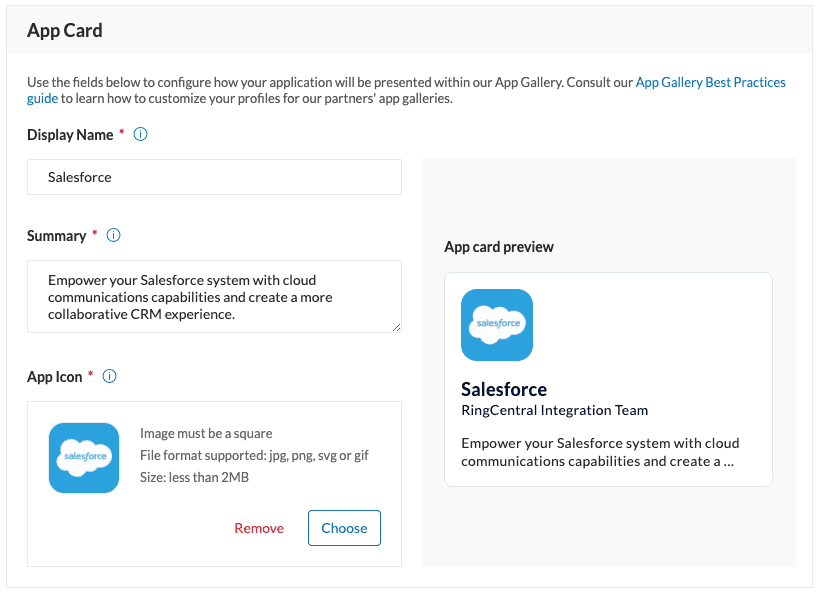Click RingCentral Integration Team text in preview
The height and width of the screenshot is (595, 820).
[x=554, y=410]
